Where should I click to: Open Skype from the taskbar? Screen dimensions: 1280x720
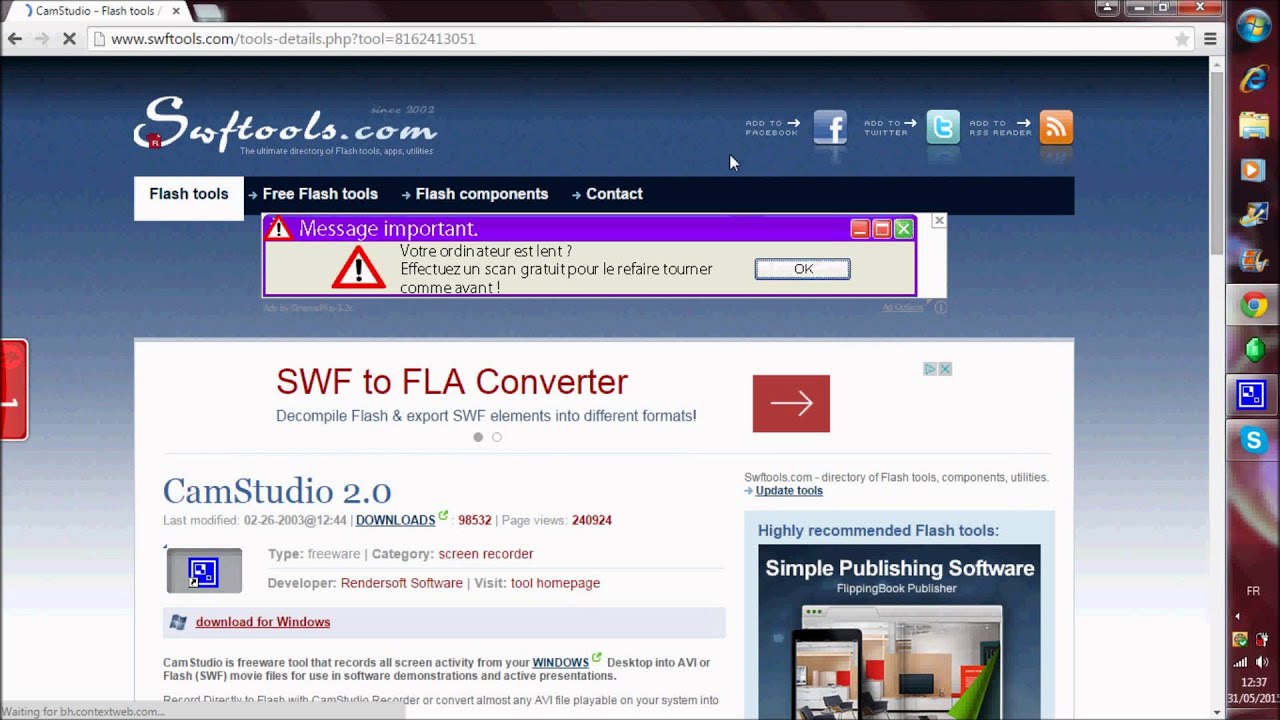point(1254,440)
